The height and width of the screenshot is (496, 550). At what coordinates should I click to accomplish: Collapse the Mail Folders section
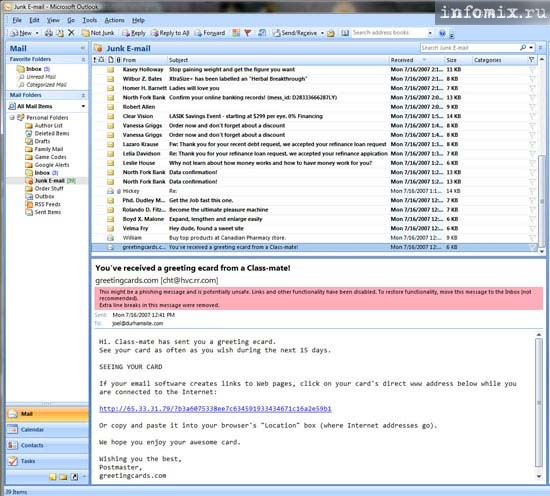[83, 95]
